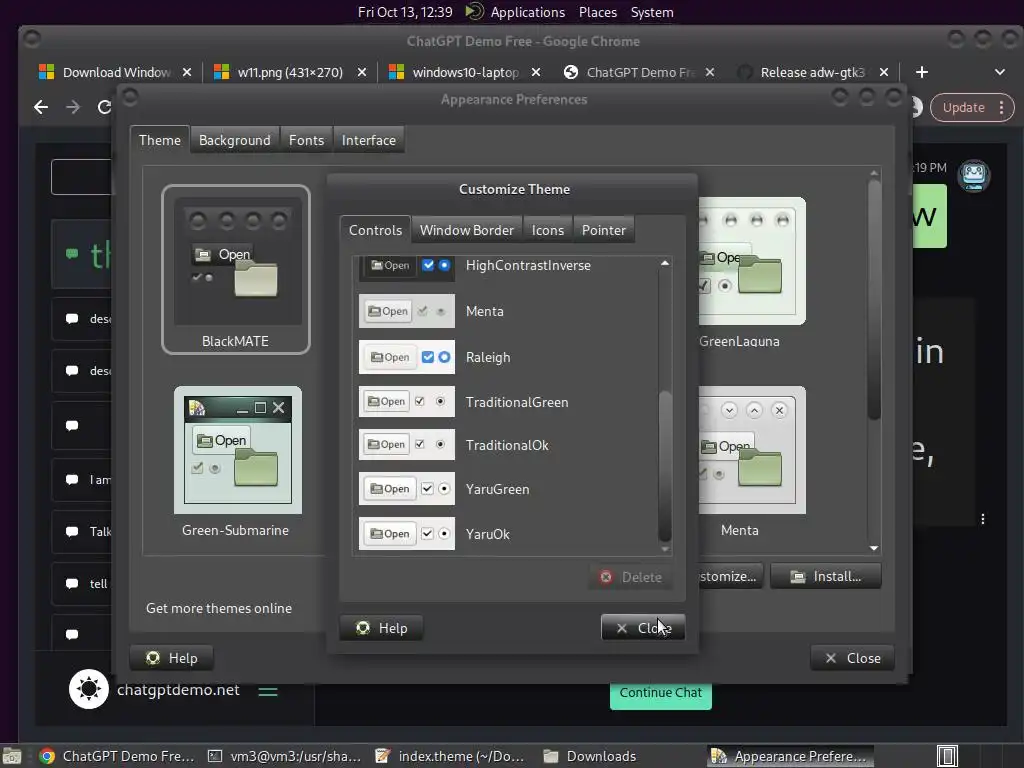Click the theme grid scrollbar down arrow

pos(874,549)
